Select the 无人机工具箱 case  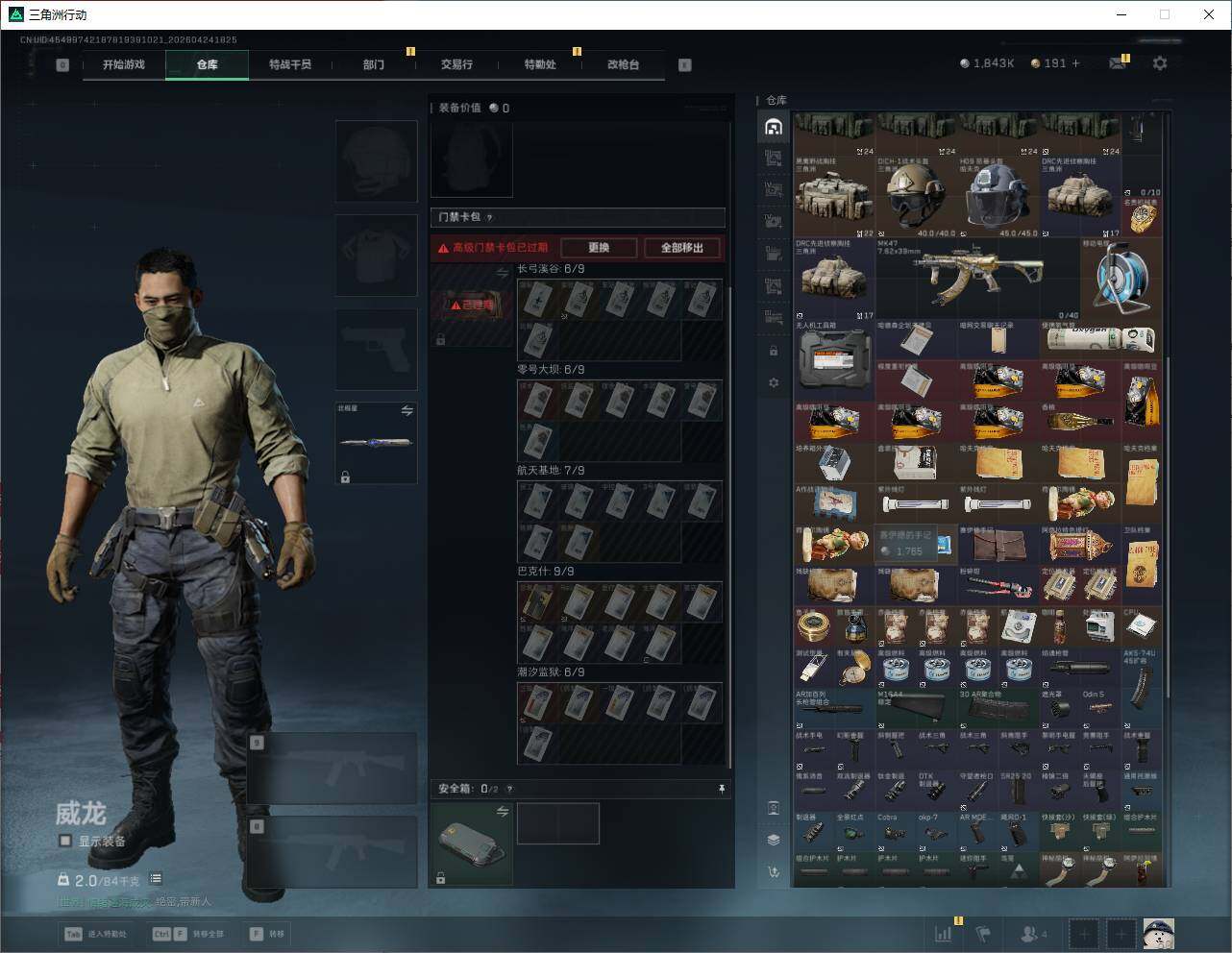[834, 360]
